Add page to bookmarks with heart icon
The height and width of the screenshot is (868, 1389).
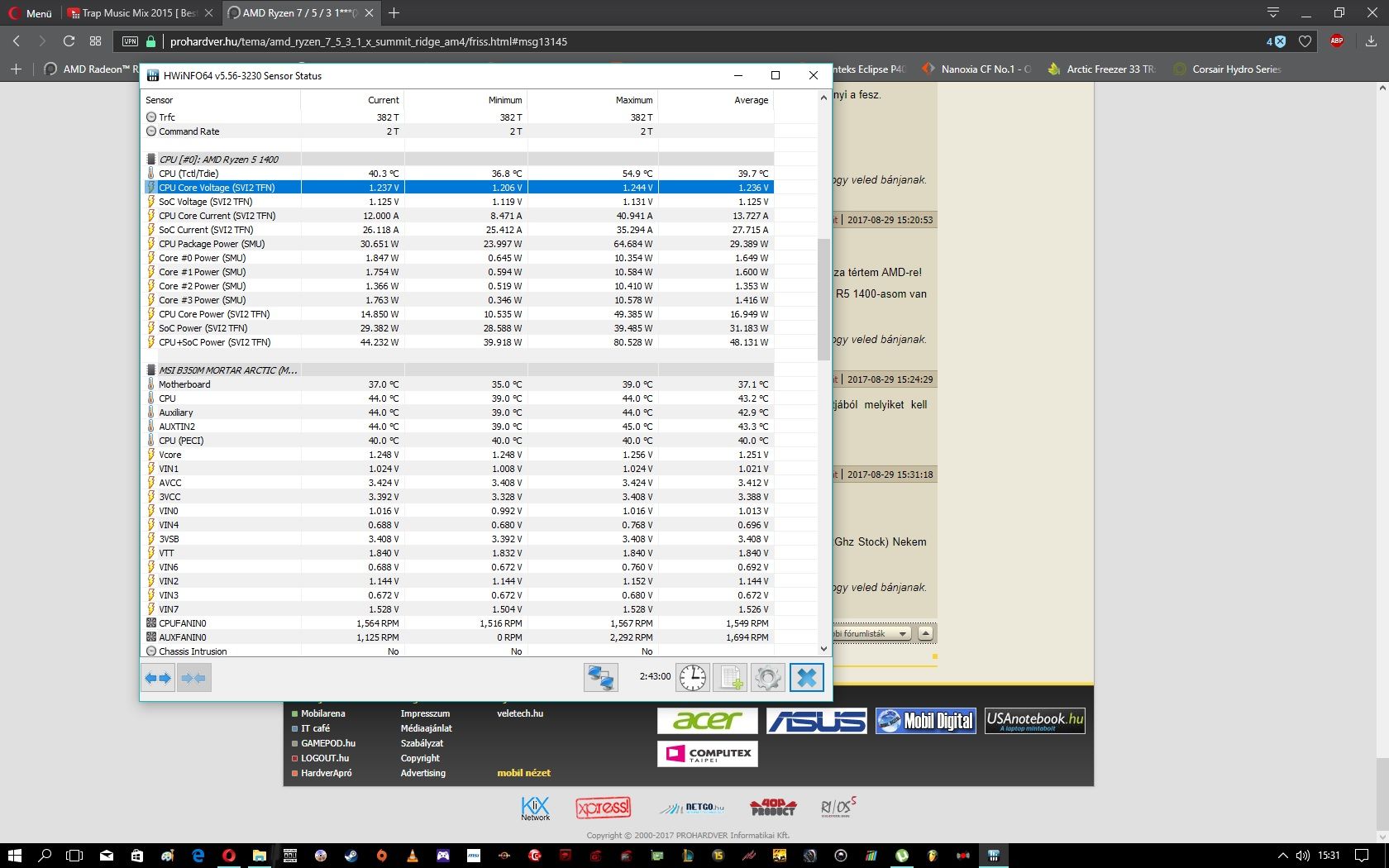pyautogui.click(x=1305, y=41)
